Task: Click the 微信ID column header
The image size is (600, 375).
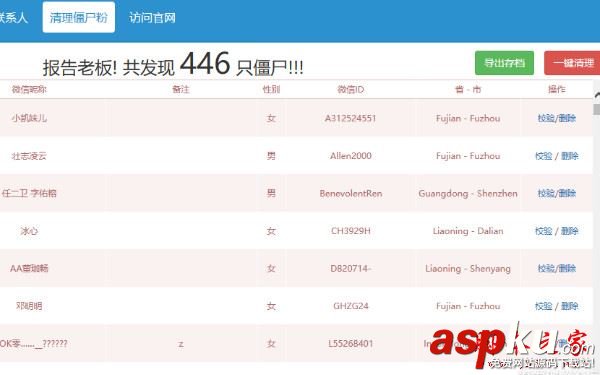Action: [351, 89]
